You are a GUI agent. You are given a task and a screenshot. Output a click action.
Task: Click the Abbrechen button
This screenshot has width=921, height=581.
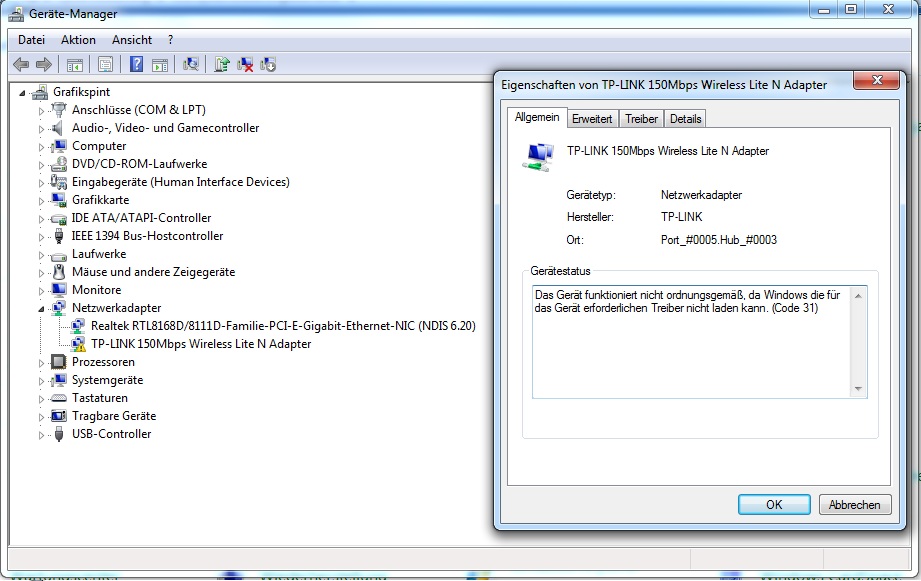(855, 505)
